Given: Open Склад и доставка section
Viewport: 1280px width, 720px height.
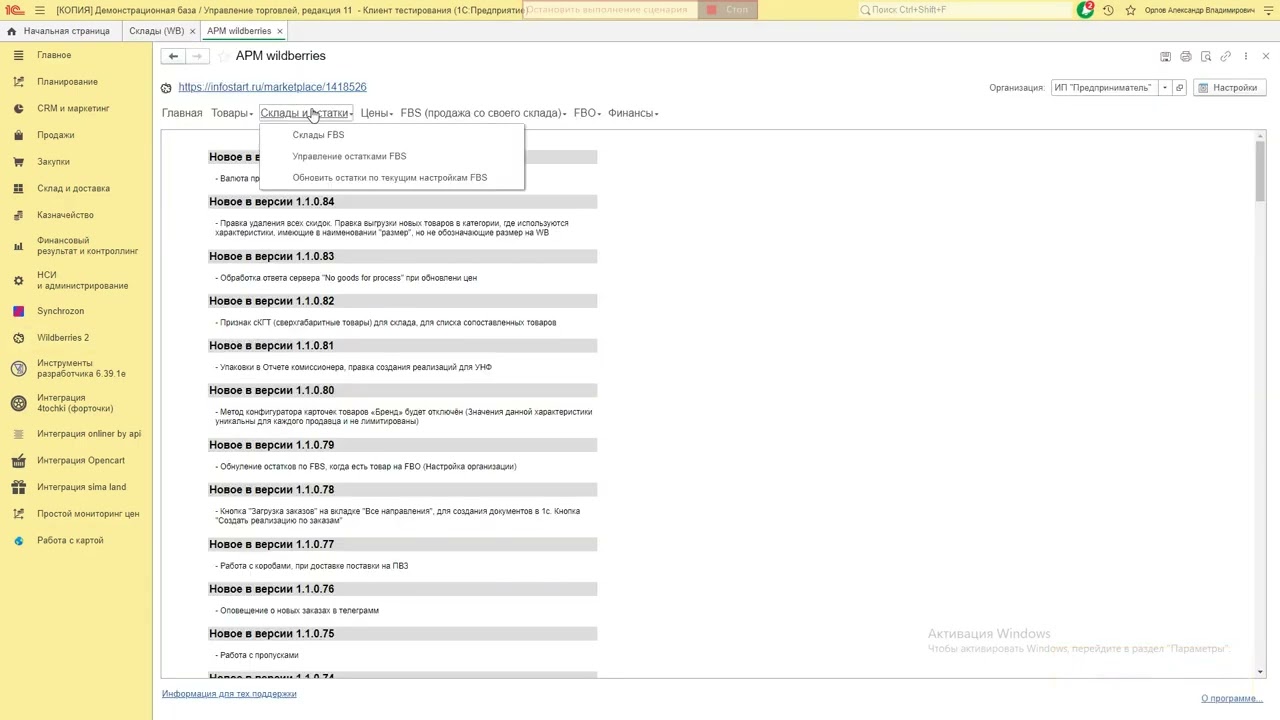Looking at the screenshot, I should point(73,188).
